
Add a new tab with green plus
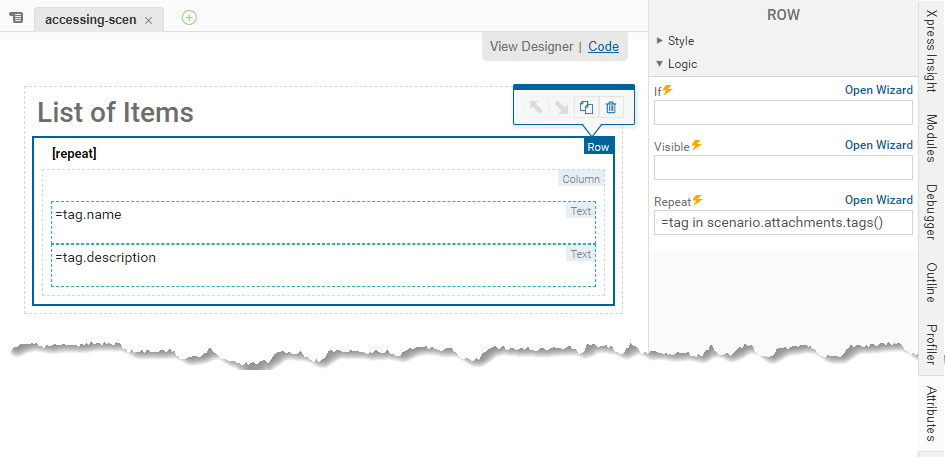click(x=189, y=18)
